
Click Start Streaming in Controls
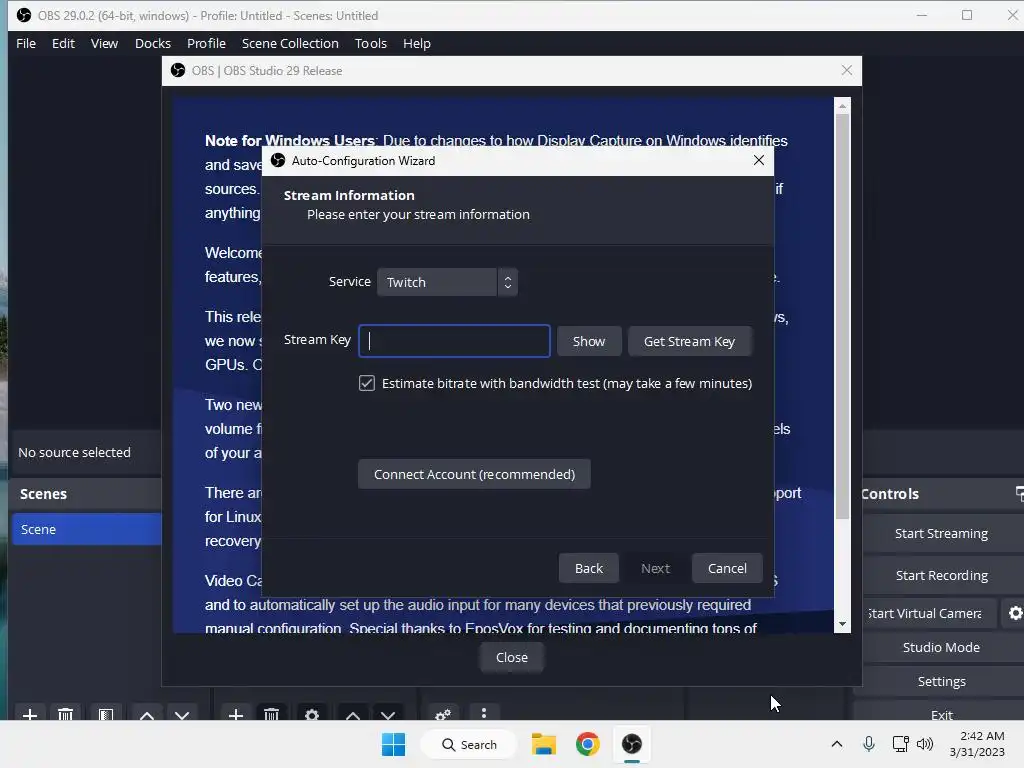[941, 534]
